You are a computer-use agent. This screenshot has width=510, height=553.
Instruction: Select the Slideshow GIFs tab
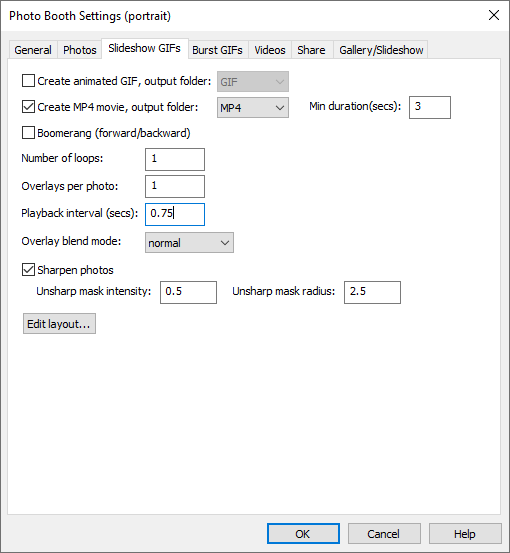pyautogui.click(x=145, y=48)
